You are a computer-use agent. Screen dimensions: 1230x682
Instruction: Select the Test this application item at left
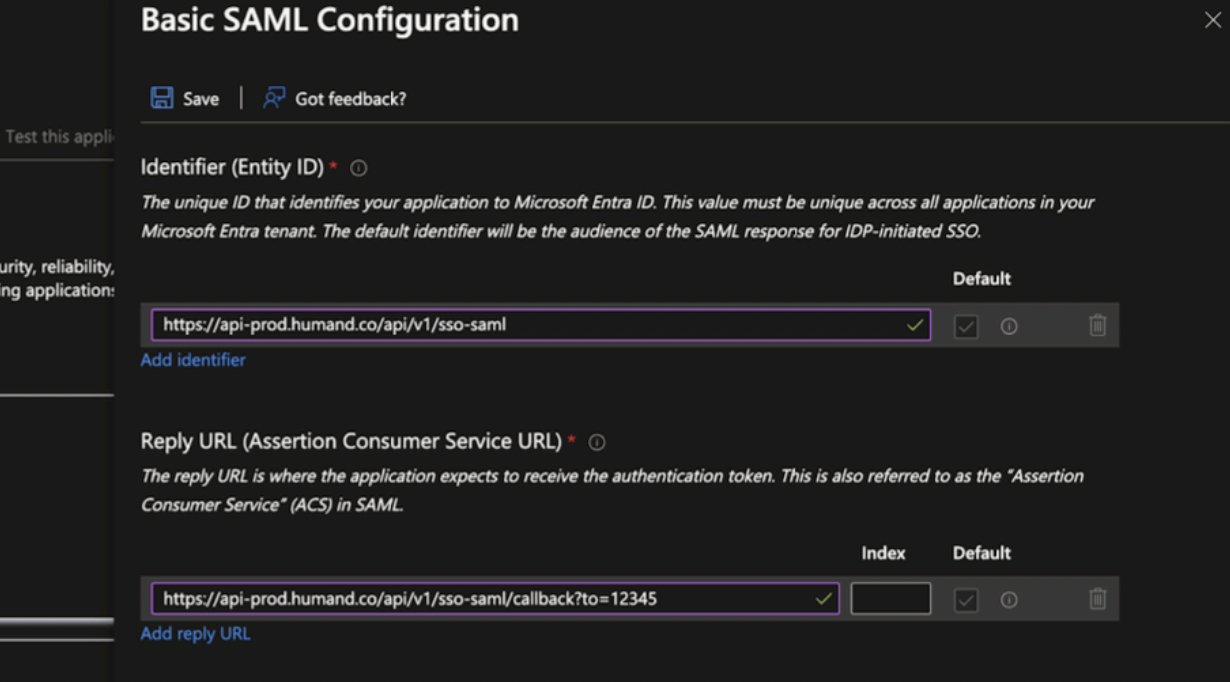tap(58, 137)
